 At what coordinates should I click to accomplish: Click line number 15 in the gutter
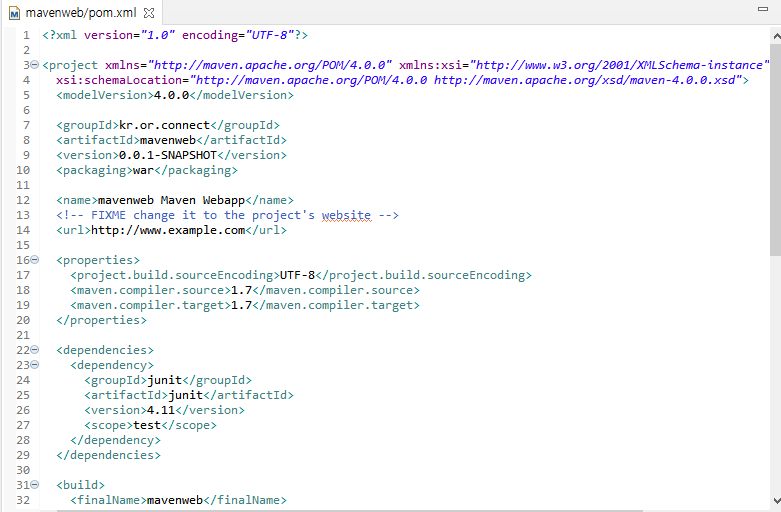click(x=23, y=245)
